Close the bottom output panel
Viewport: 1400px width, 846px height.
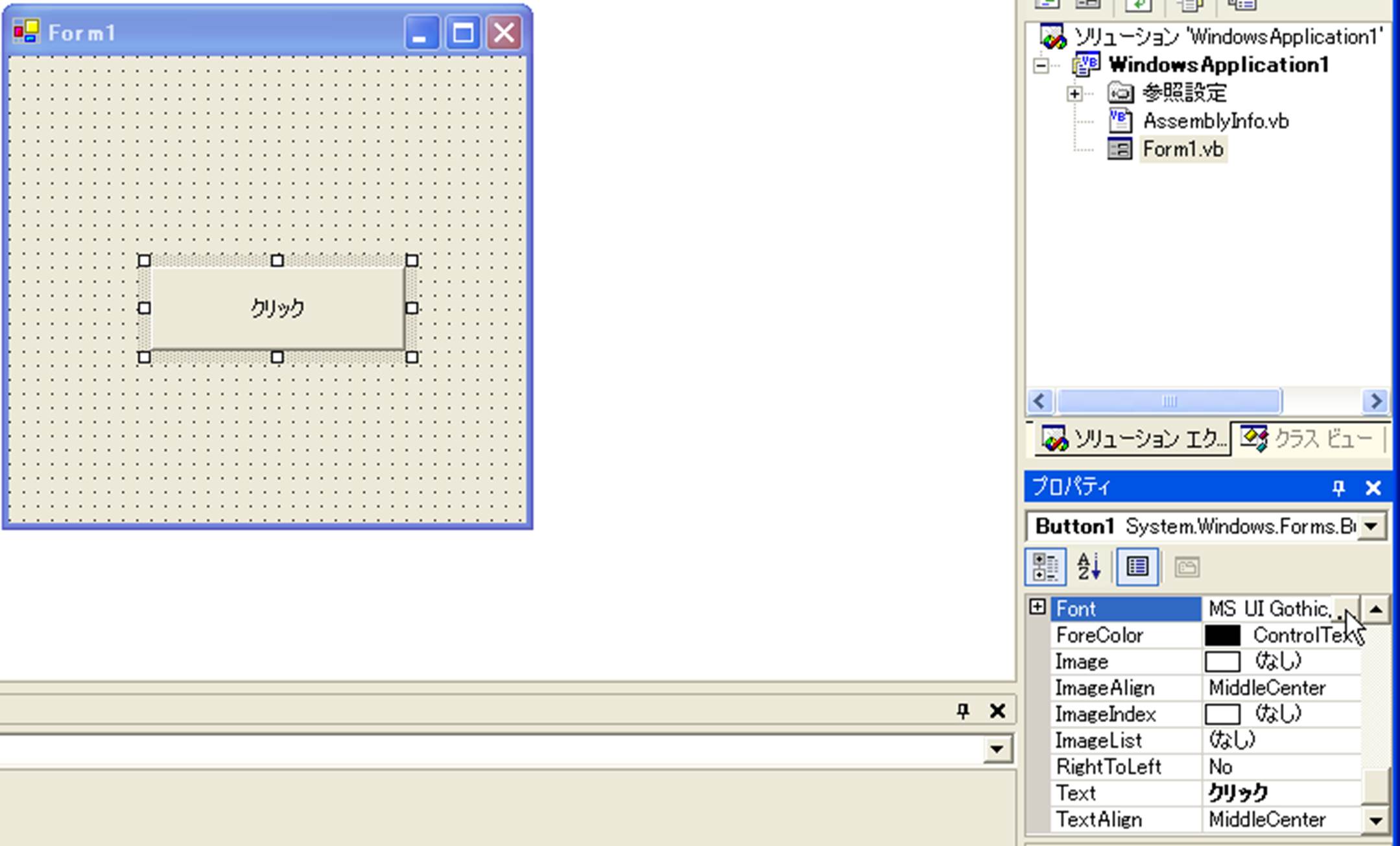[x=997, y=711]
